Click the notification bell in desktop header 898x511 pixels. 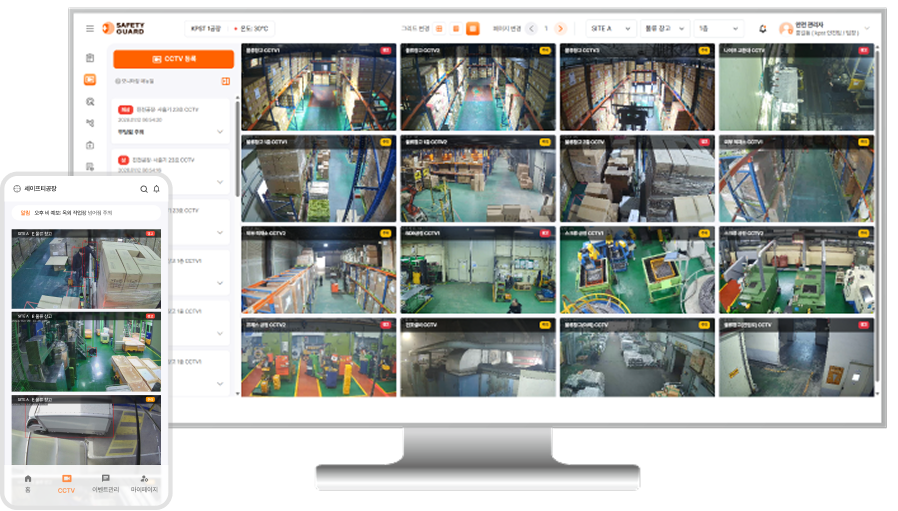coord(763,29)
